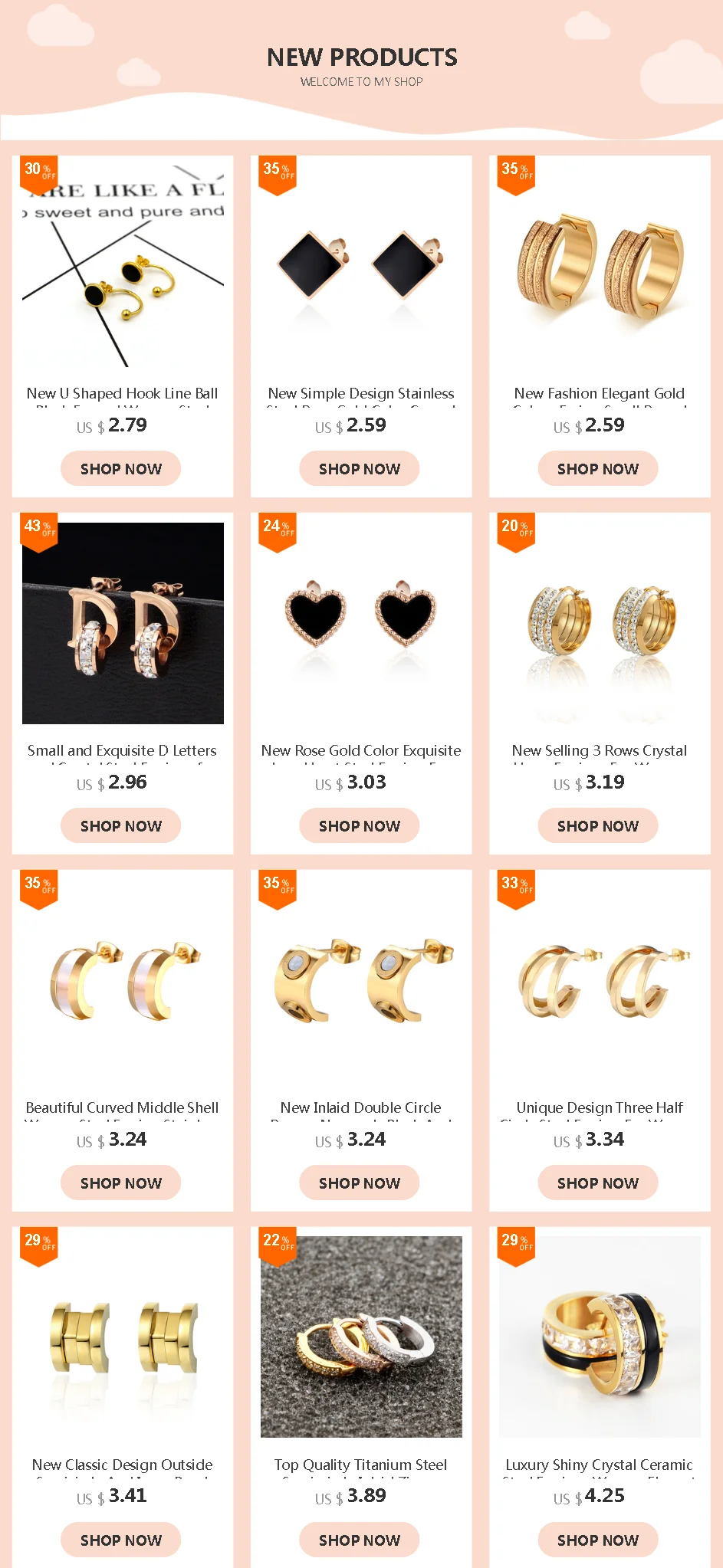Click Shop Now for the $4.25 ceramic earrings
The height and width of the screenshot is (1568, 723).
click(598, 1540)
